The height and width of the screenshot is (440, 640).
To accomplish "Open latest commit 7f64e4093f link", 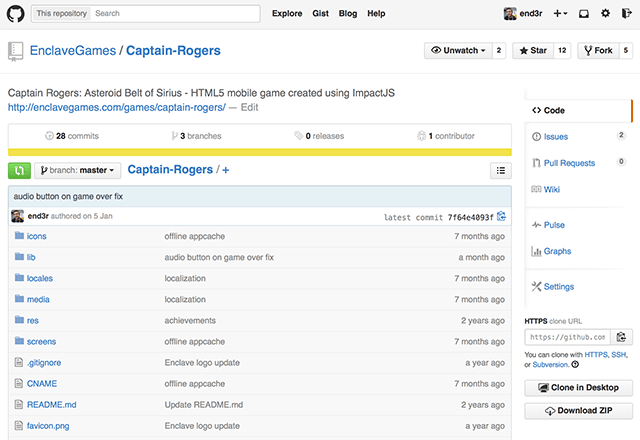I will click(x=470, y=217).
